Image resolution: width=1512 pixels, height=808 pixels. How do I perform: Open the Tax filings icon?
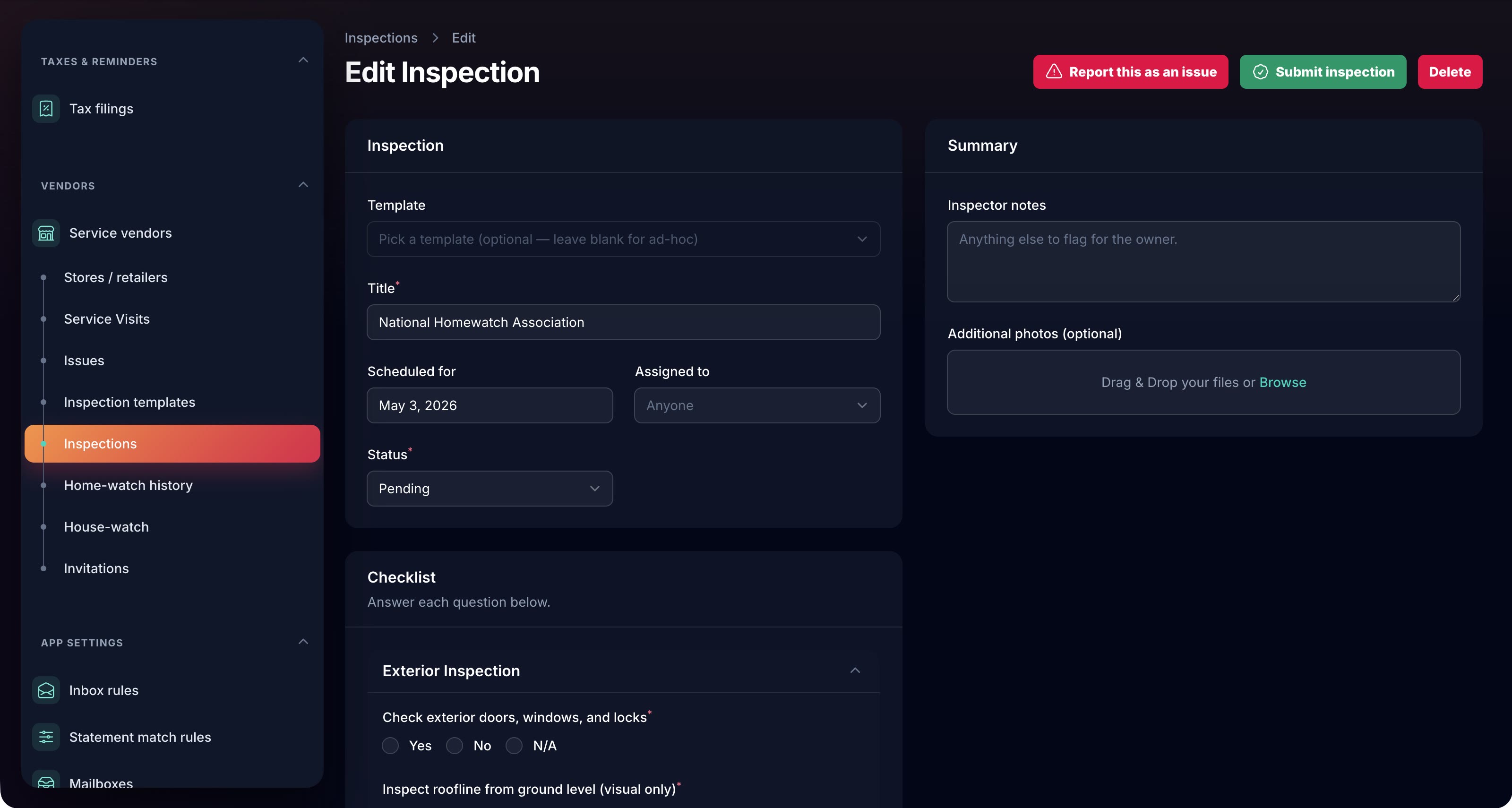point(46,109)
